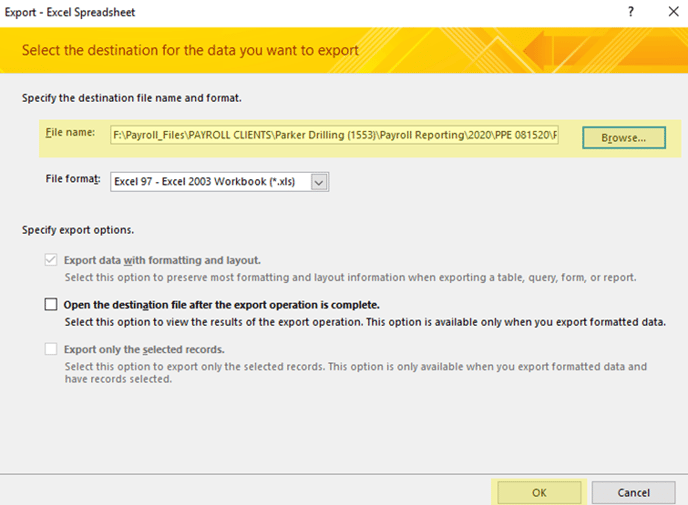
Task: Click the yellow "Select the destination" header banner
Action: (190, 49)
